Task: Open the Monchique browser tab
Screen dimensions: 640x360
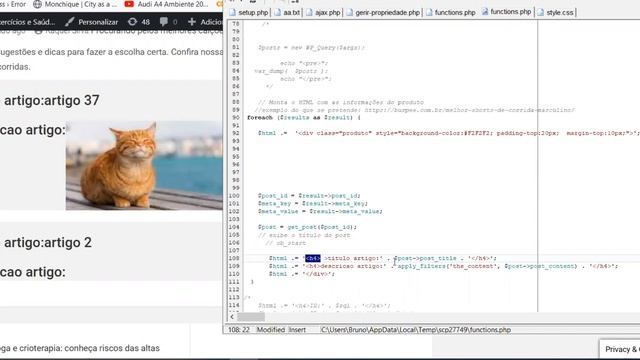Action: pyautogui.click(x=75, y=4)
